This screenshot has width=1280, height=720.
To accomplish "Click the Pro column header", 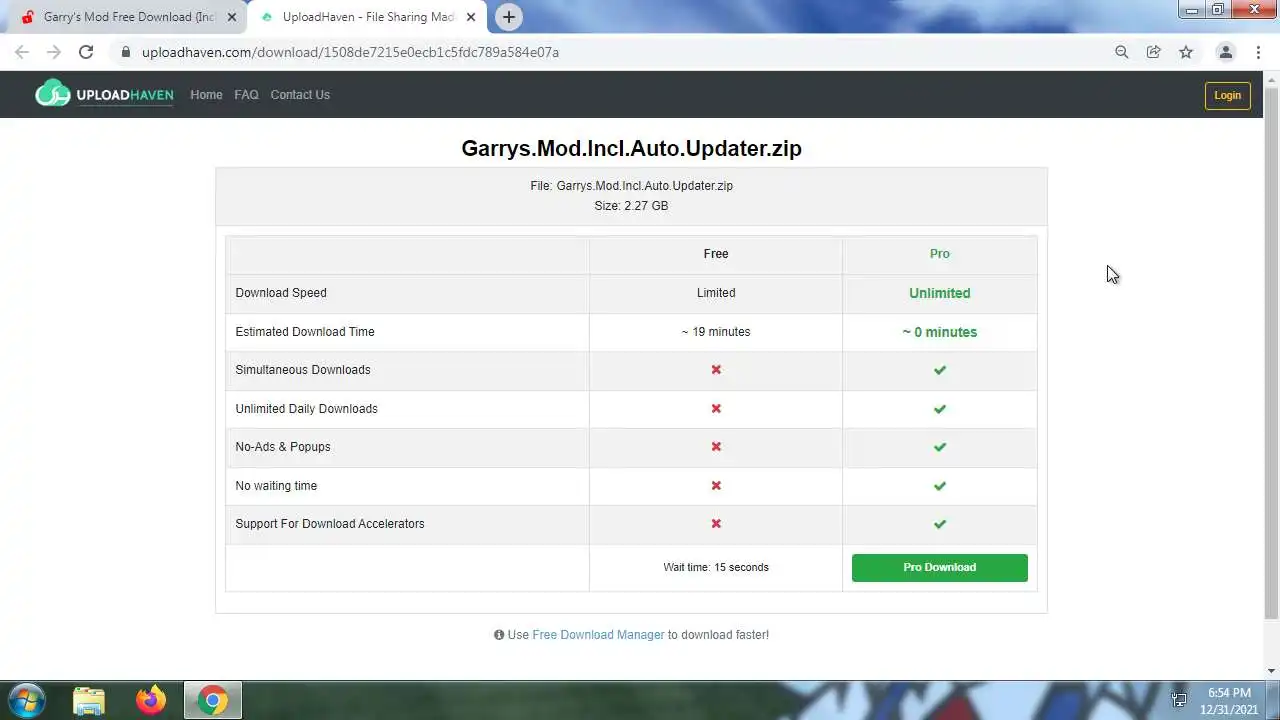I will pos(939,254).
